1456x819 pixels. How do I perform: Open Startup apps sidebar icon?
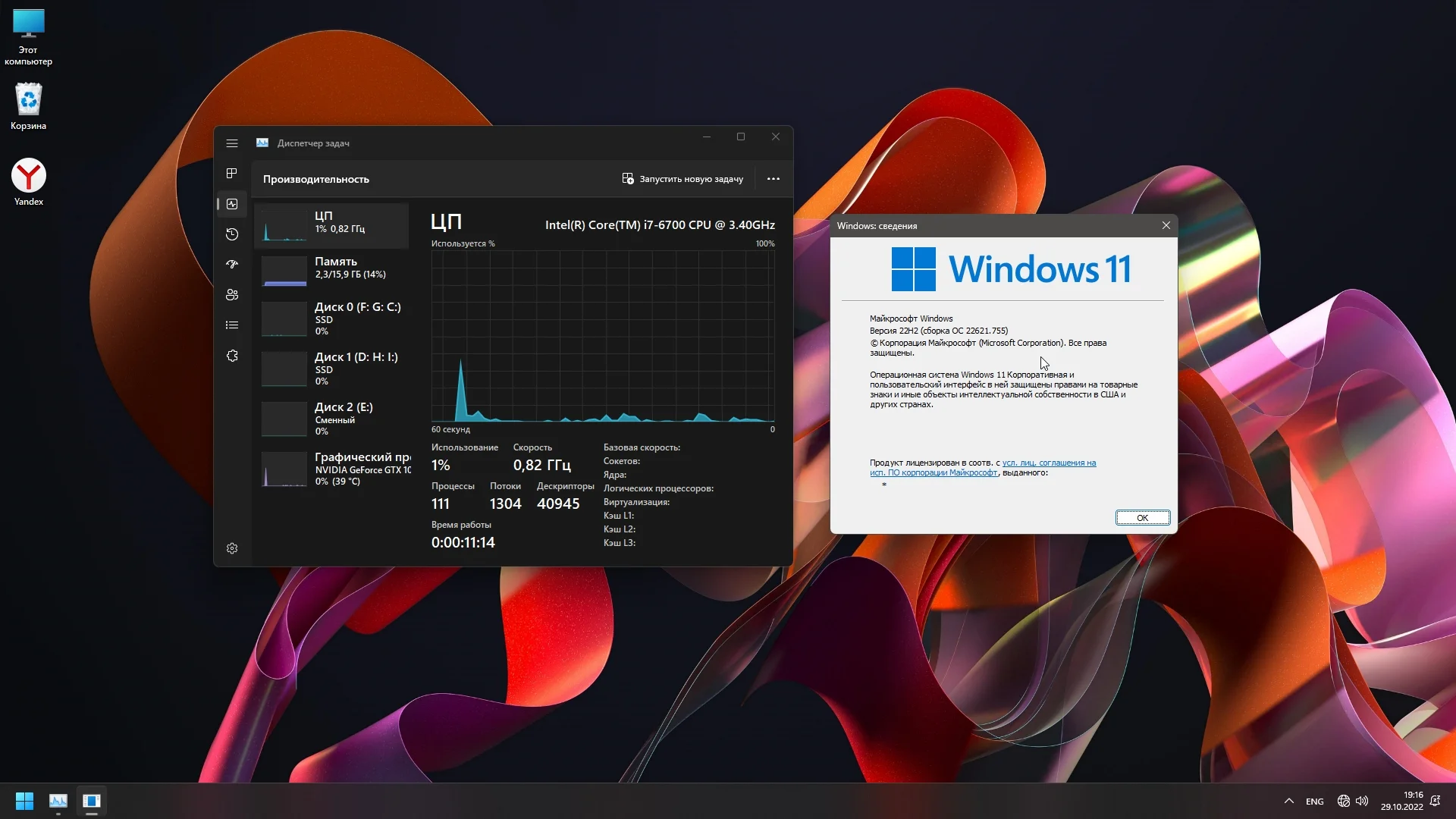[232, 265]
